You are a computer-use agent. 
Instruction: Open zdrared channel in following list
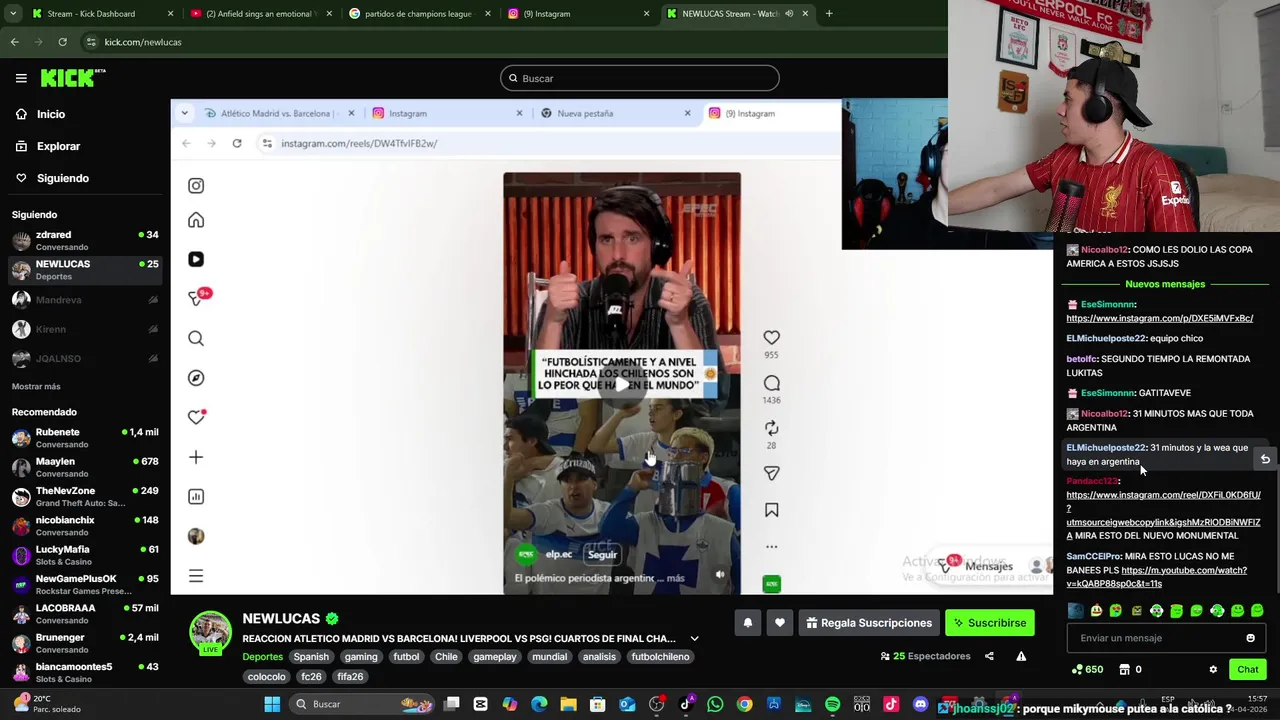85,240
